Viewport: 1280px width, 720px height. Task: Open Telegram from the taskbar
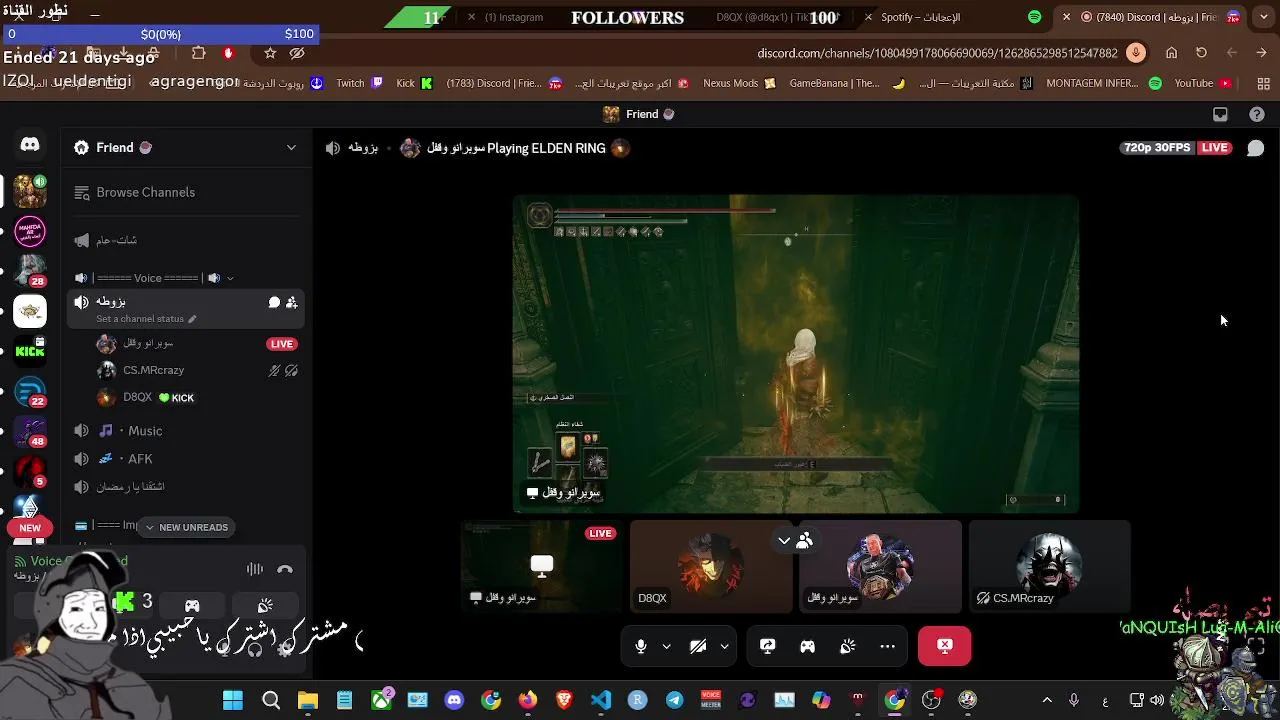(x=674, y=700)
